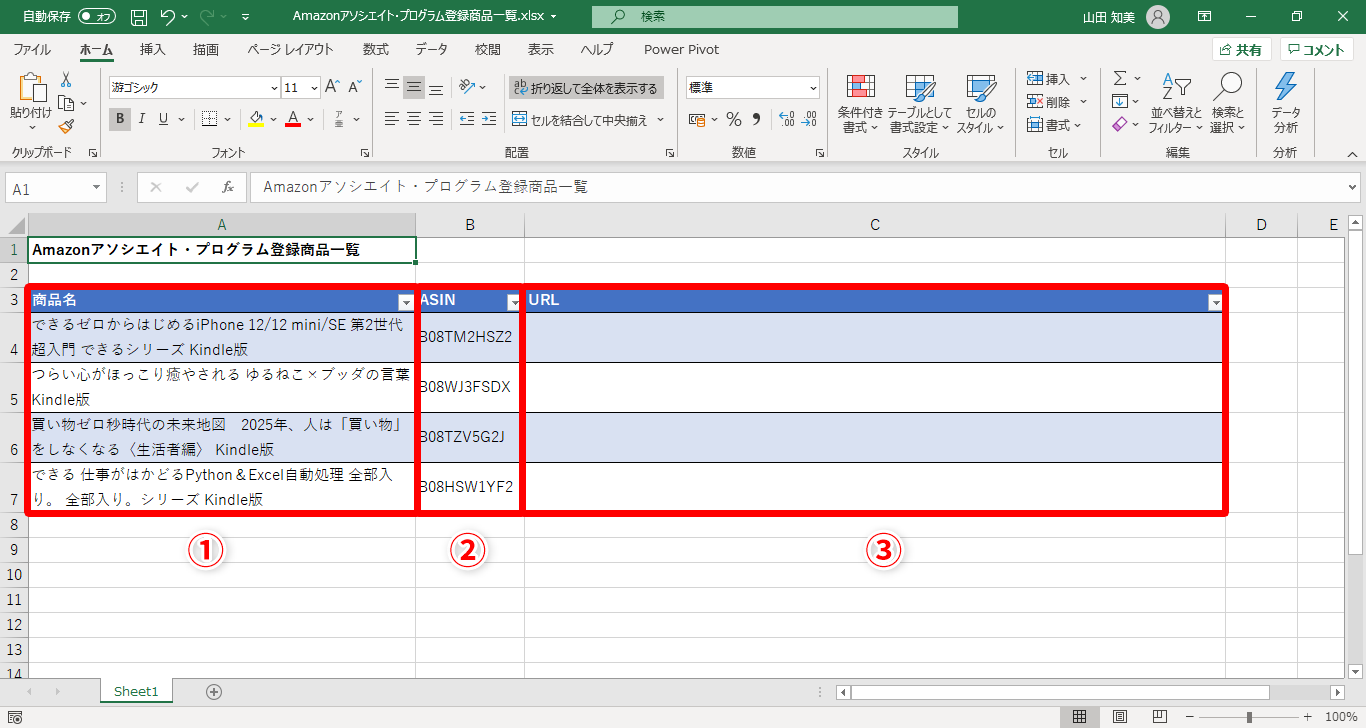Click the Save icon in the title bar
Image resolution: width=1366 pixels, height=728 pixels.
point(139,17)
